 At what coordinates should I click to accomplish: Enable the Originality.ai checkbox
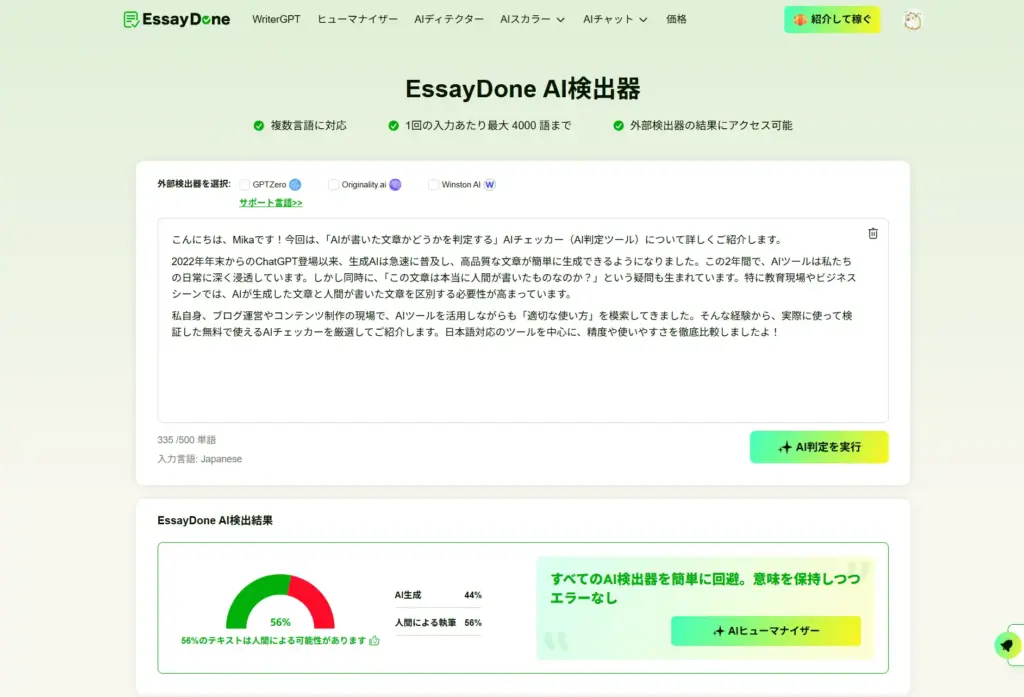[333, 185]
